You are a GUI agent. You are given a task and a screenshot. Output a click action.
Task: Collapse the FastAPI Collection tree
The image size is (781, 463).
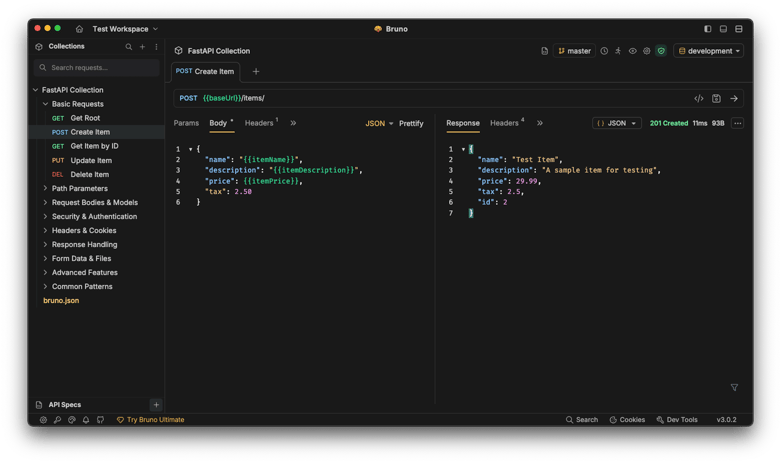(x=35, y=90)
